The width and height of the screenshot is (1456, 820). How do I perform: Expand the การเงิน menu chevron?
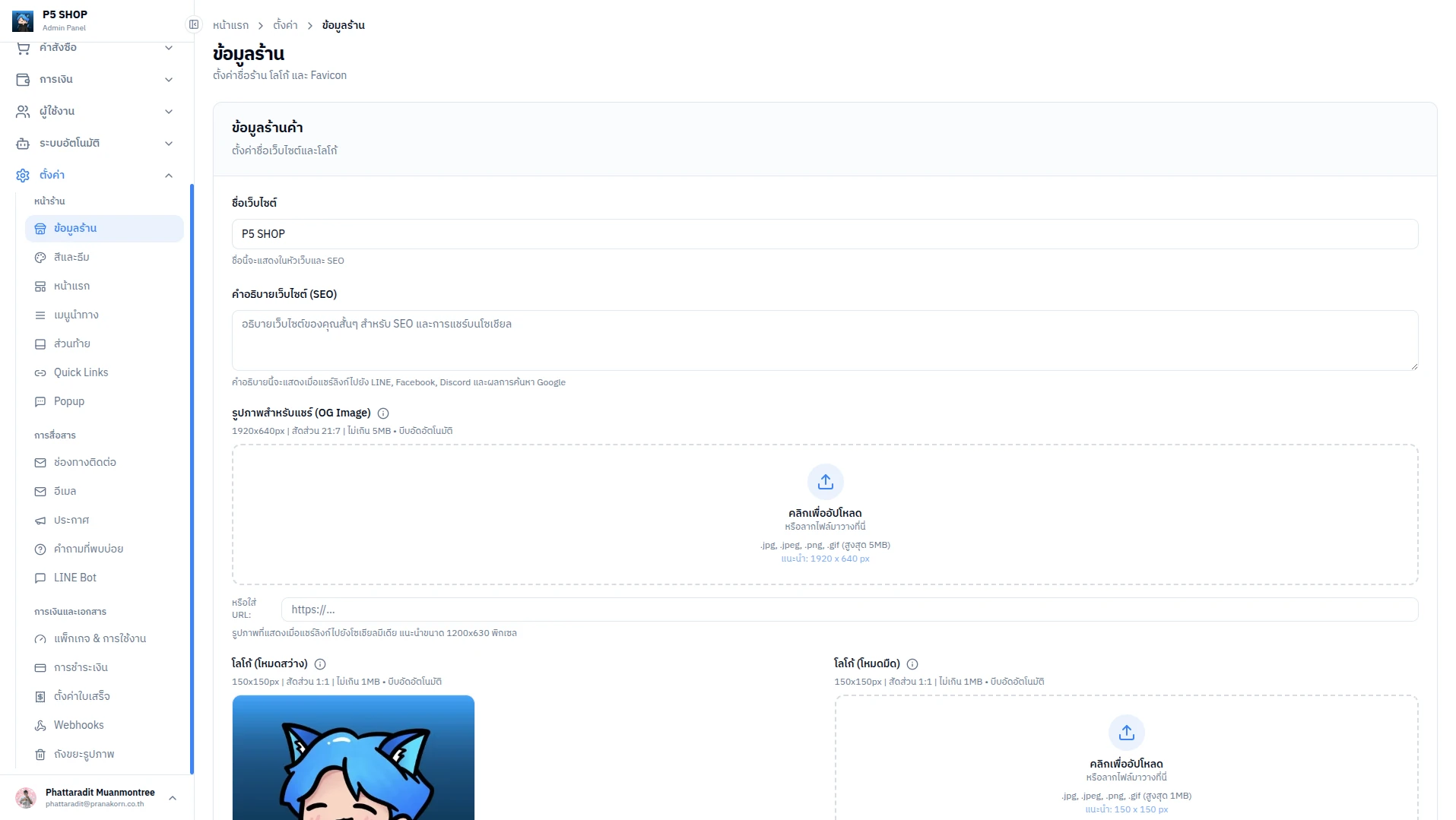click(169, 80)
